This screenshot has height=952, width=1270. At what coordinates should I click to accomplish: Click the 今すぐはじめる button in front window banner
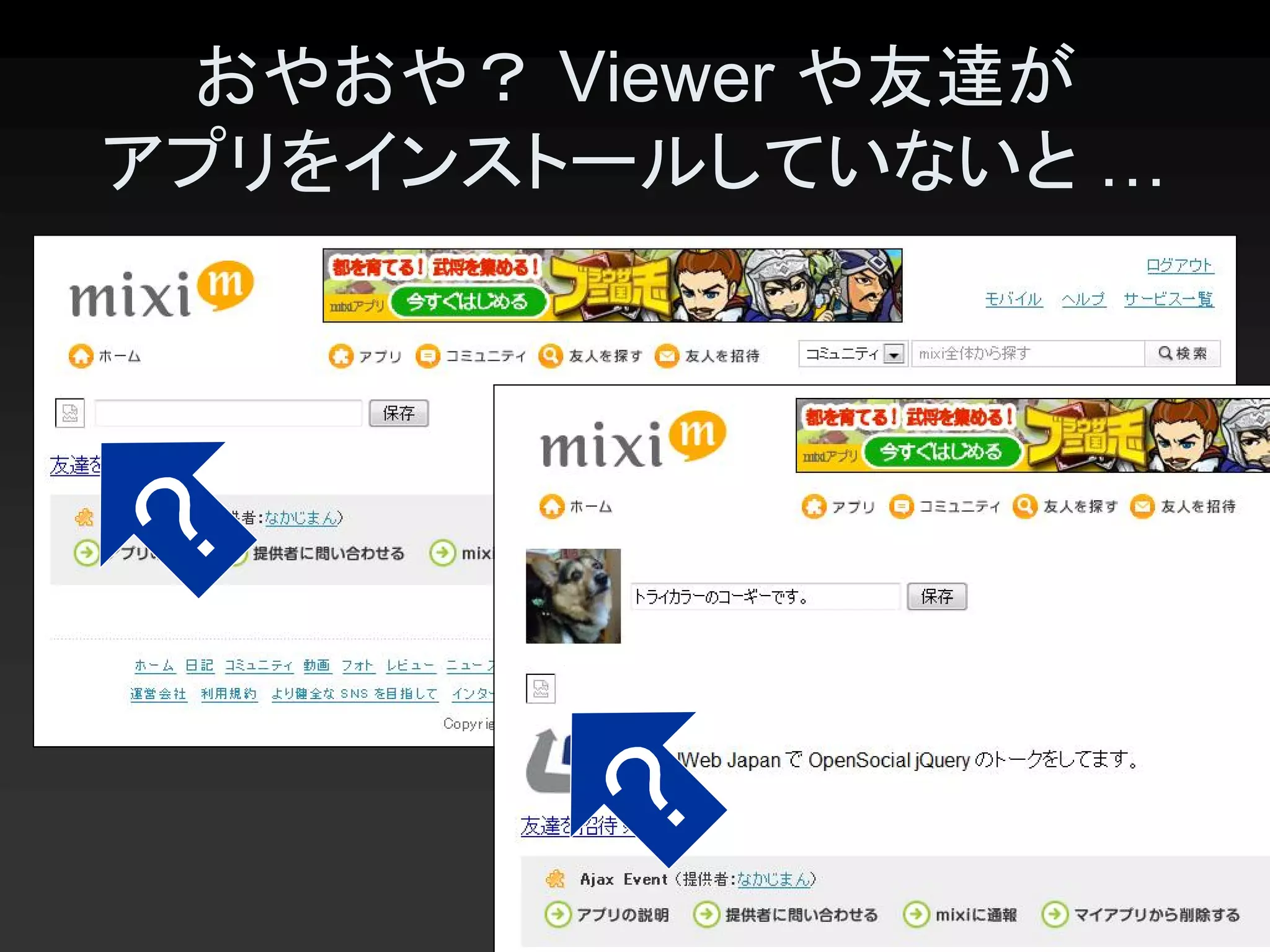click(x=941, y=452)
